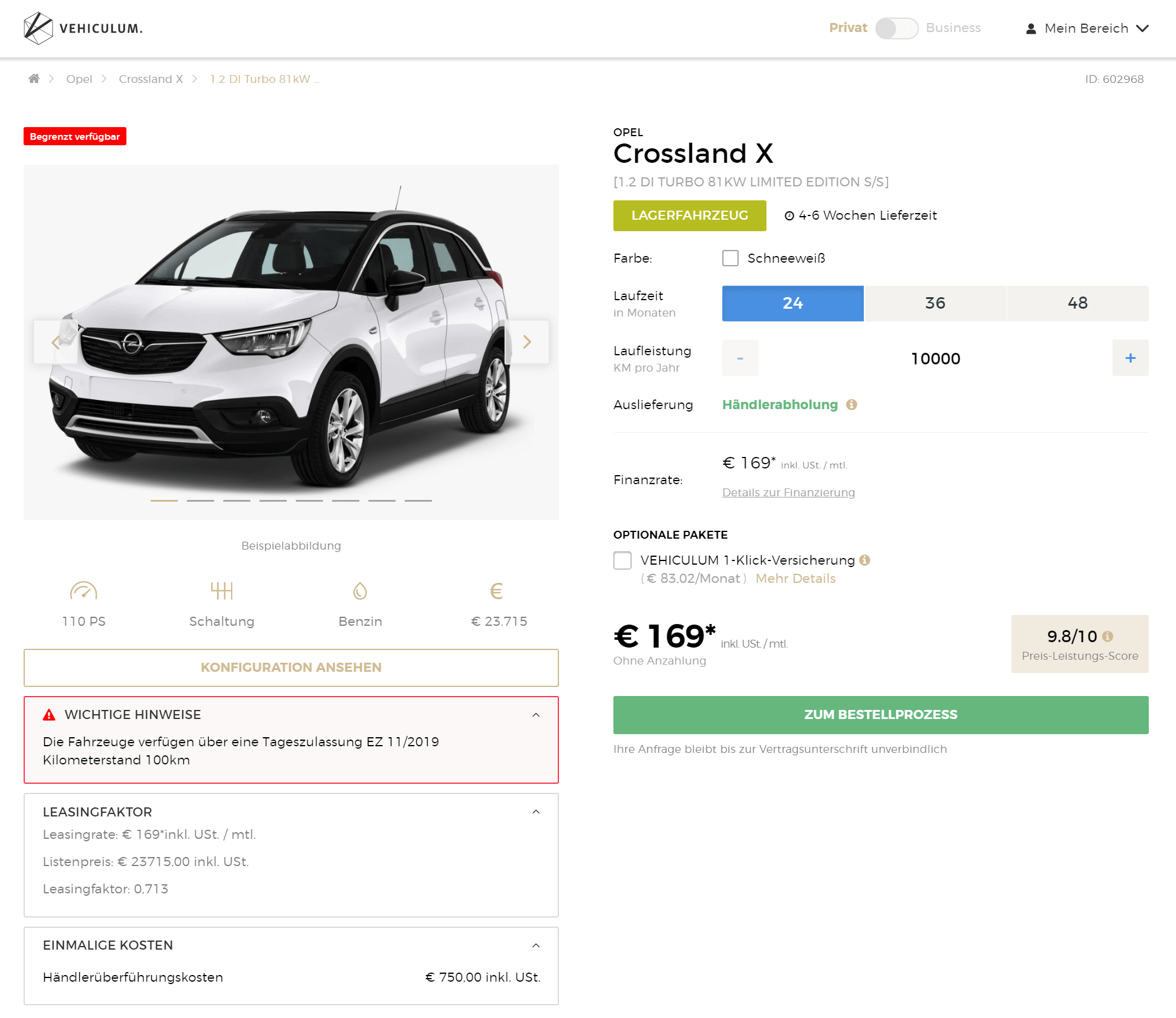The height and width of the screenshot is (1018, 1176).
Task: Select the Business label
Action: (x=953, y=28)
